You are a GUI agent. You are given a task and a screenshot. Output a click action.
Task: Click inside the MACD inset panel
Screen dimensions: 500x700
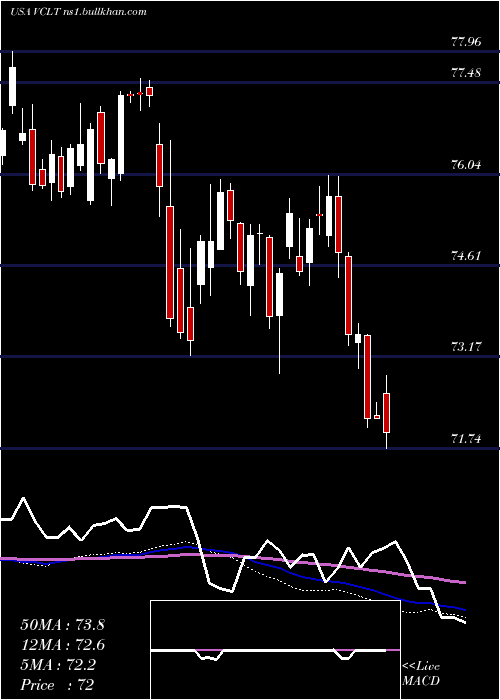(x=275, y=650)
